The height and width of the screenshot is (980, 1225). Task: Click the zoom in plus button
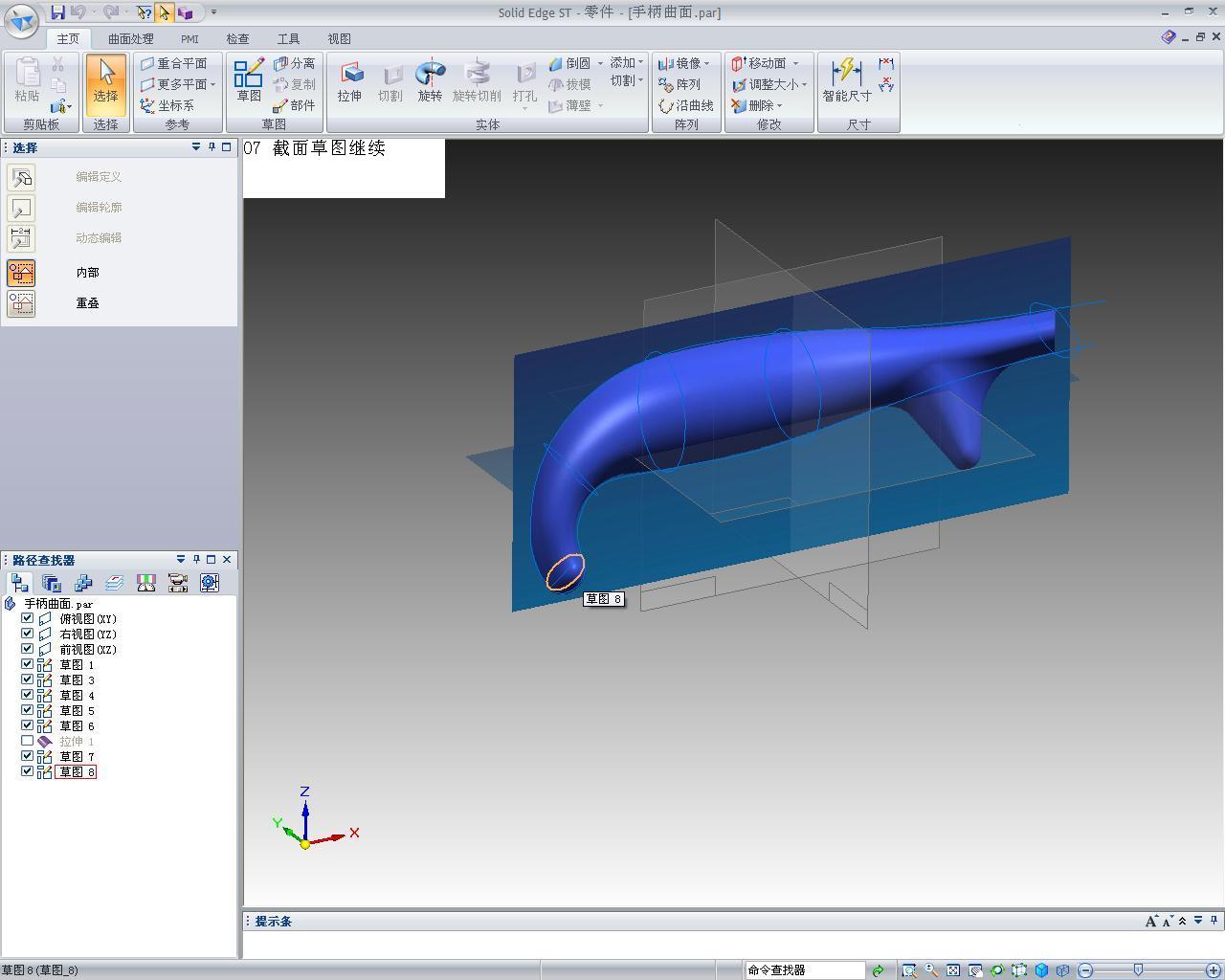click(1214, 970)
